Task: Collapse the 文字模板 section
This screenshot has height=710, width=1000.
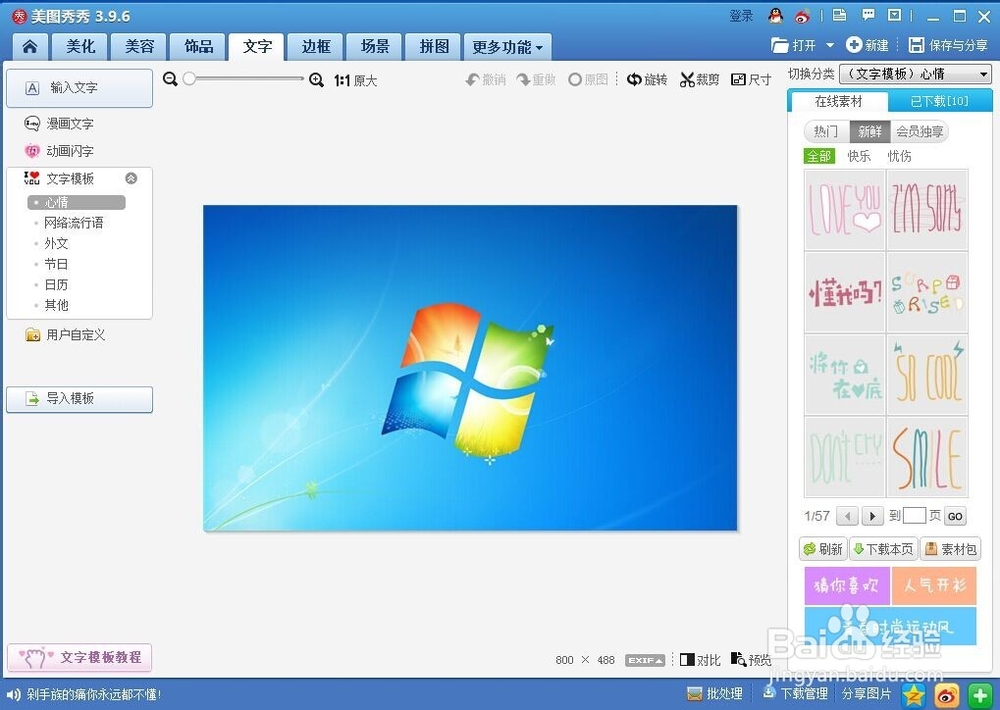Action: tap(131, 179)
